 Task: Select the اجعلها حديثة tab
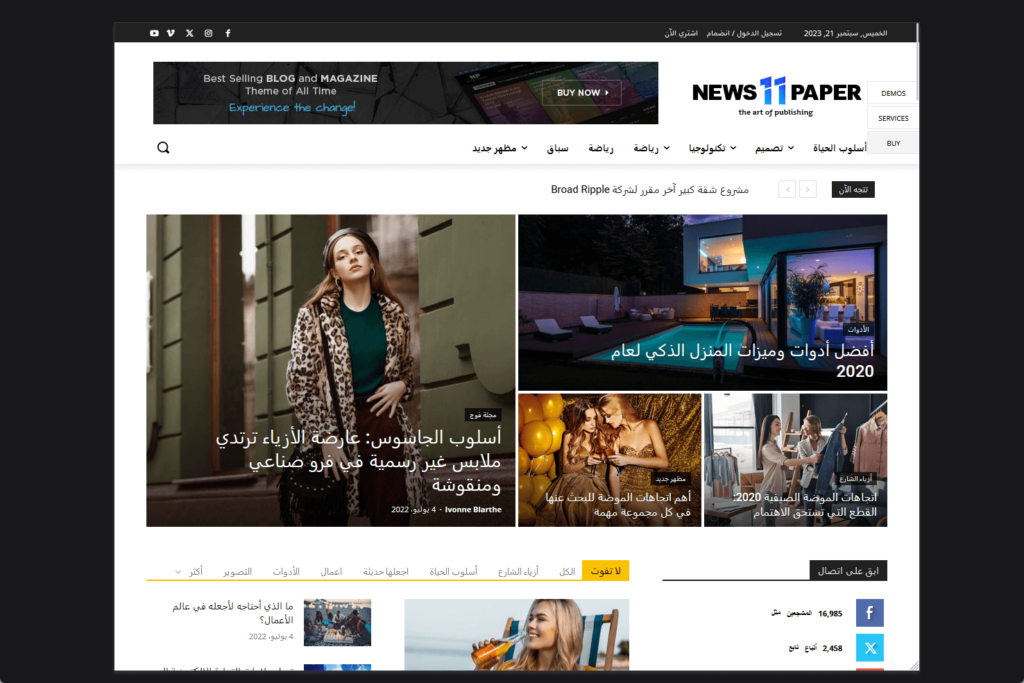point(385,571)
